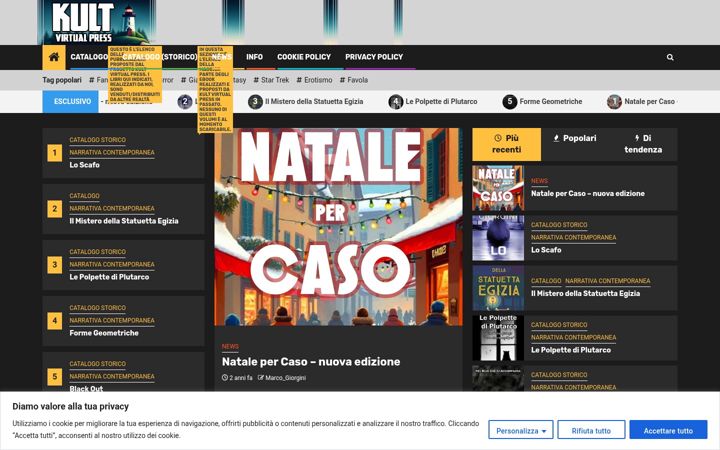Screen dimensions: 720x450
Task: Open NARRATIVA CONTEMPORANEA category above Forme Geometriche
Action: point(112,321)
